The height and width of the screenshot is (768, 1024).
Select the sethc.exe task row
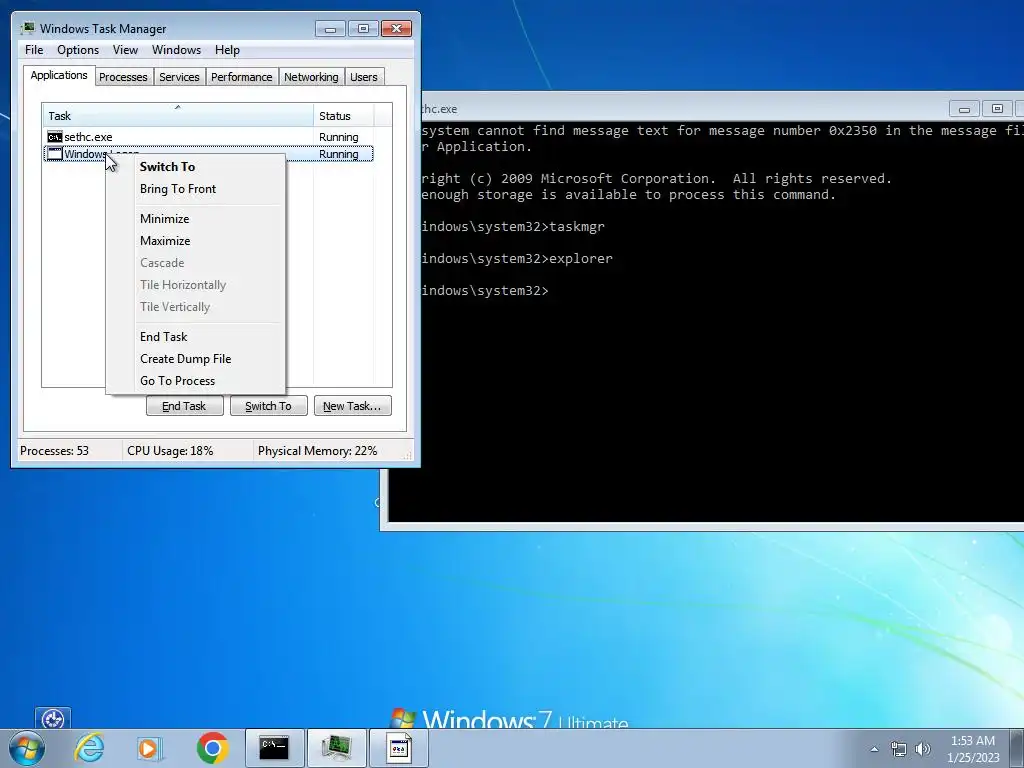pyautogui.click(x=208, y=137)
